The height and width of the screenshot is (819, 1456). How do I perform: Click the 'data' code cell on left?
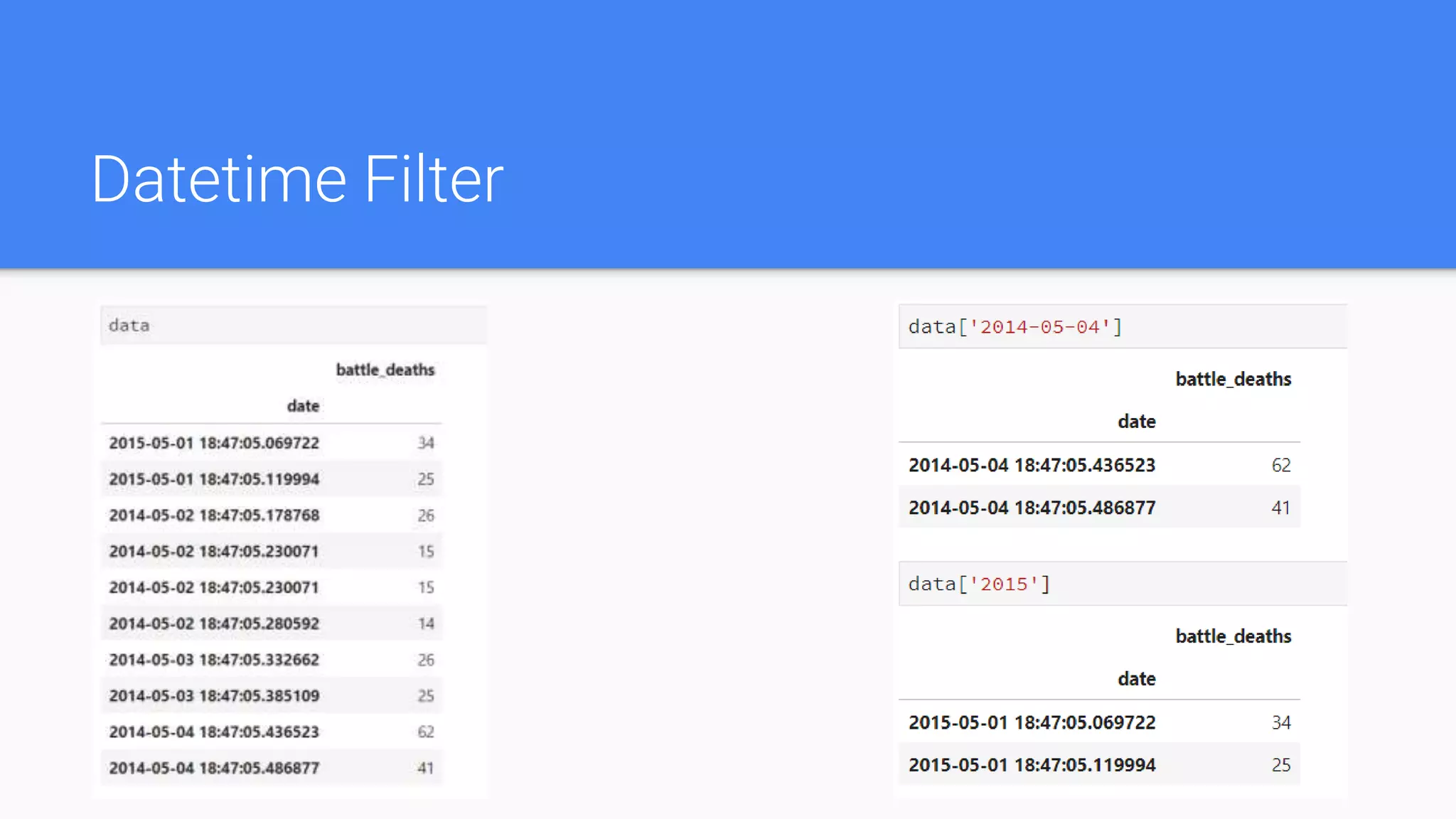coord(293,326)
